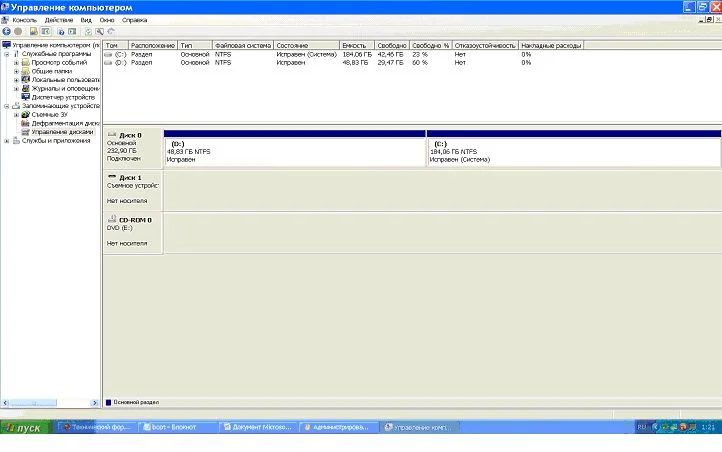The width and height of the screenshot is (722, 452).
Task: Click the action pane toolbar icon next to Help
Action: (x=72, y=31)
